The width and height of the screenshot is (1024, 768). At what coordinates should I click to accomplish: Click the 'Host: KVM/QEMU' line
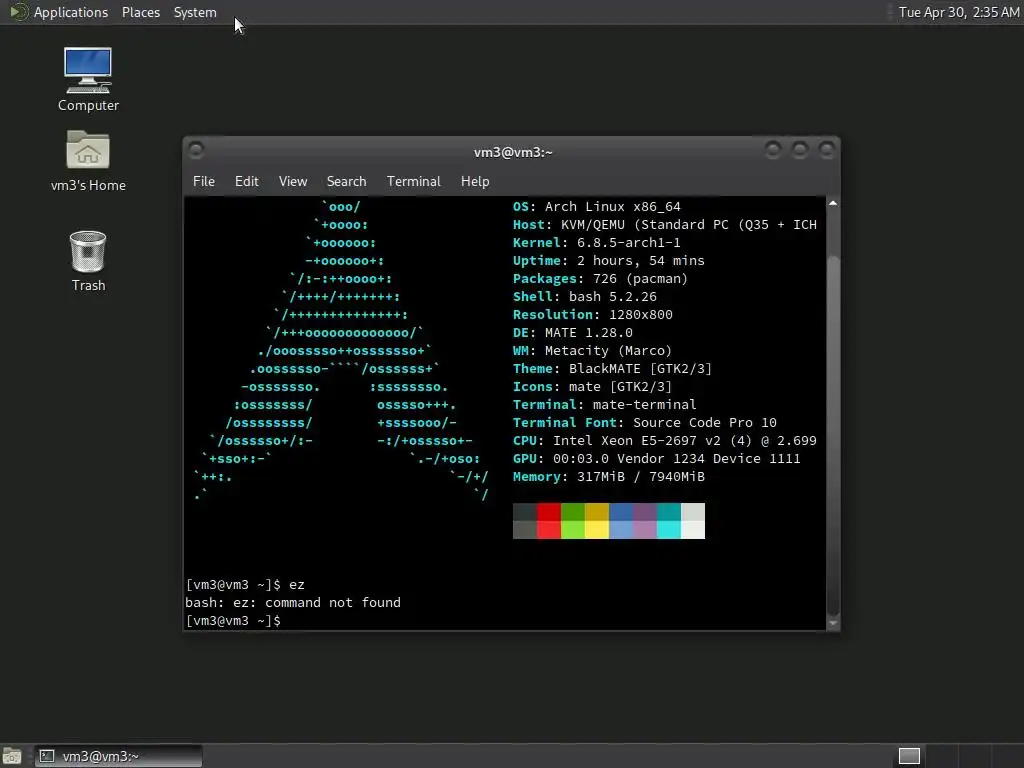(665, 225)
